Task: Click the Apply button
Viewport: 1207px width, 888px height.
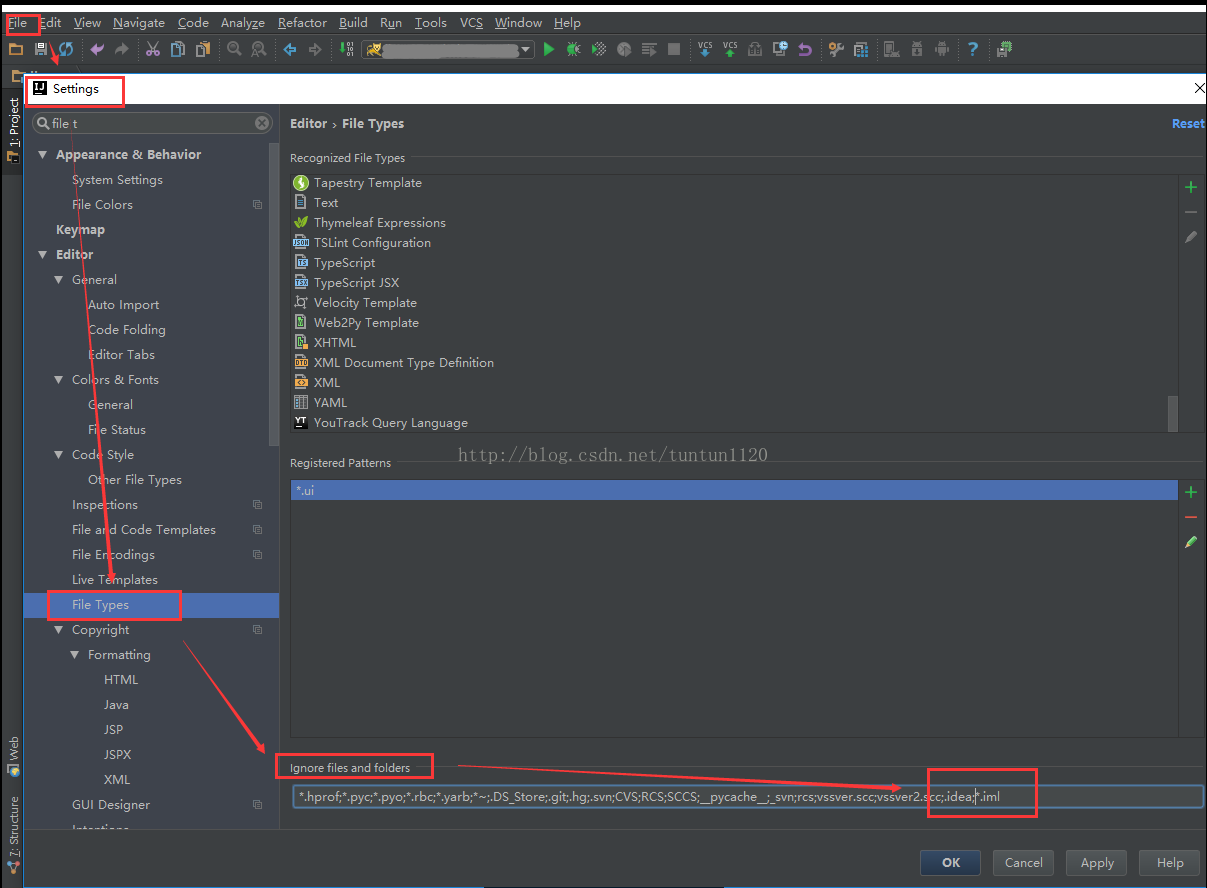Action: pos(1097,863)
